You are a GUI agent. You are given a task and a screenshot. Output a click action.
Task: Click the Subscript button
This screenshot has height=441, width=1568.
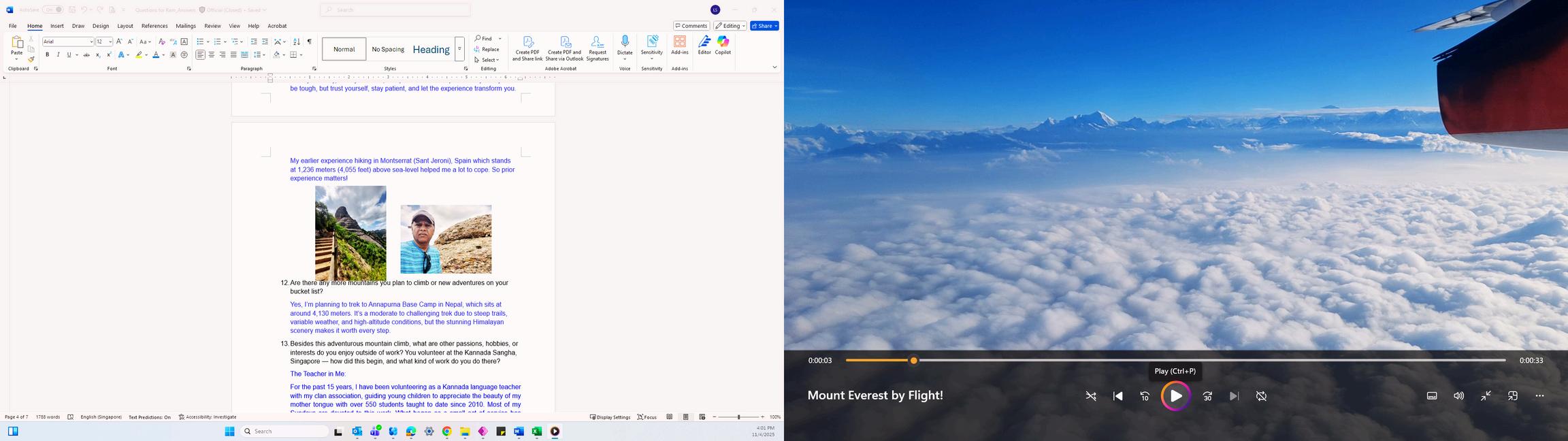(x=98, y=55)
